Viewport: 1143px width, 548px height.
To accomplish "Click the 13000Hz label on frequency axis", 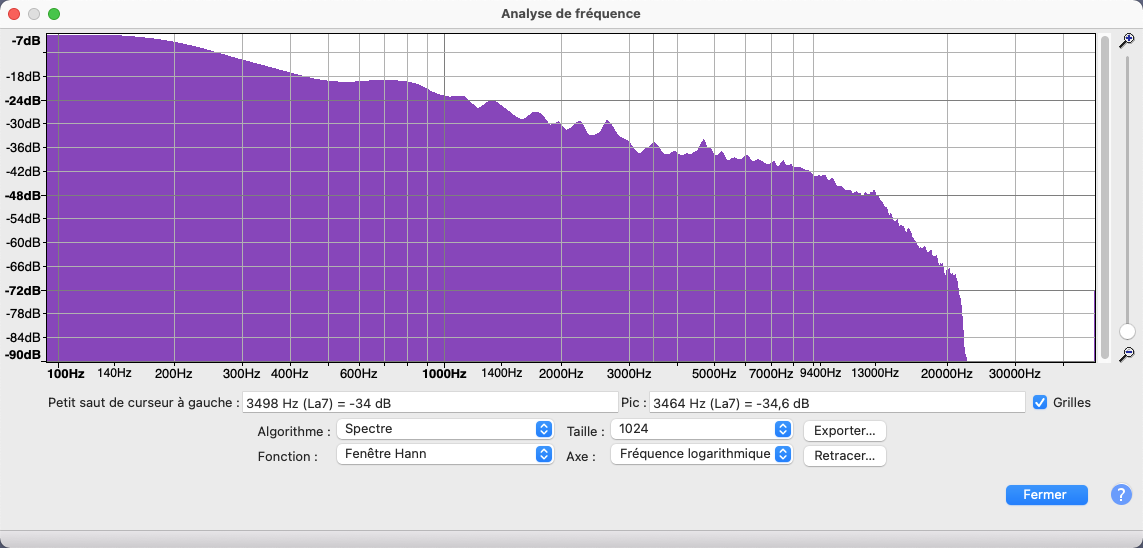I will point(874,373).
